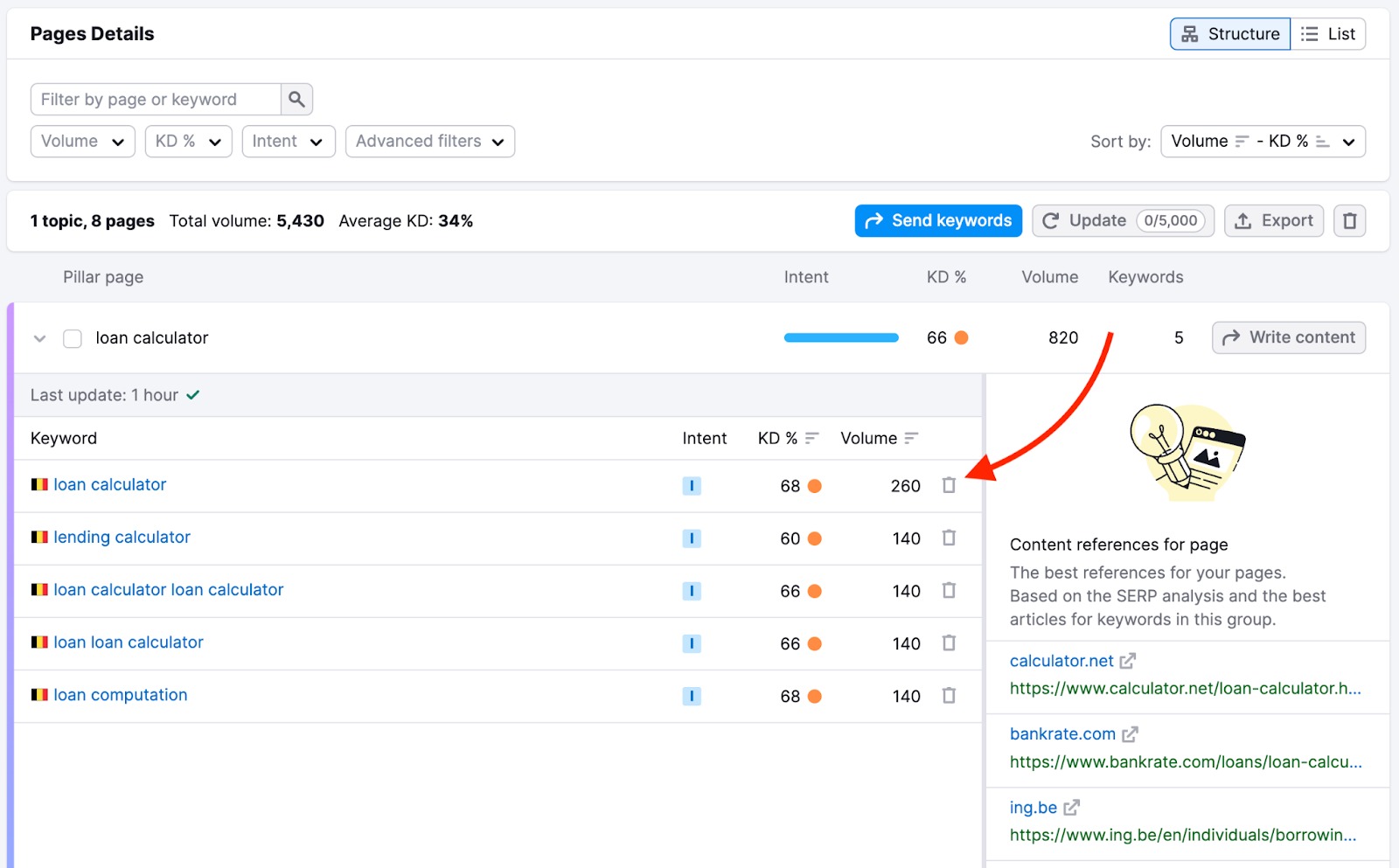
Task: Click the 'Pillar page' column header
Action: tap(103, 277)
